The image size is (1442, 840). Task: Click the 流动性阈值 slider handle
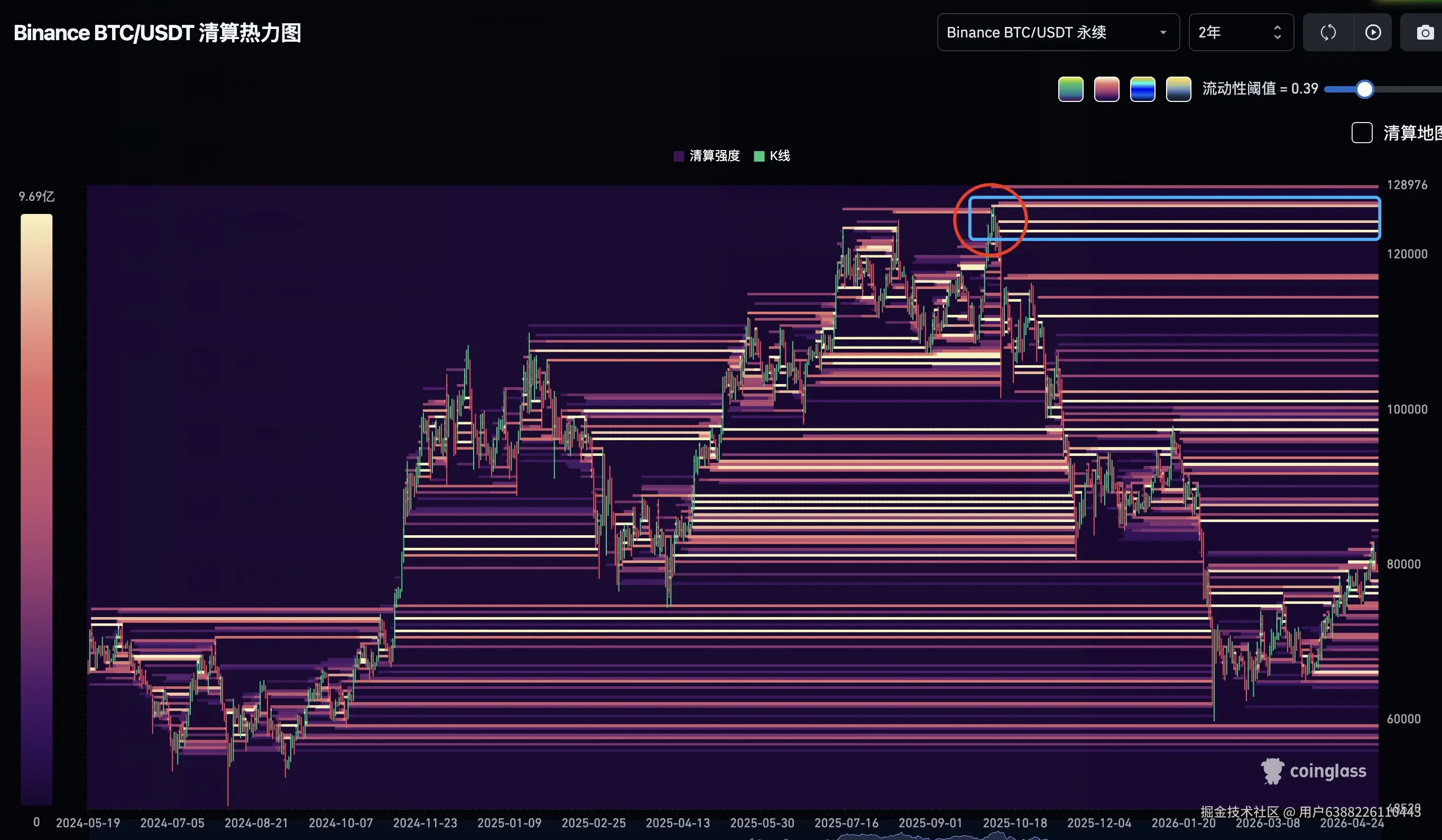(1365, 89)
